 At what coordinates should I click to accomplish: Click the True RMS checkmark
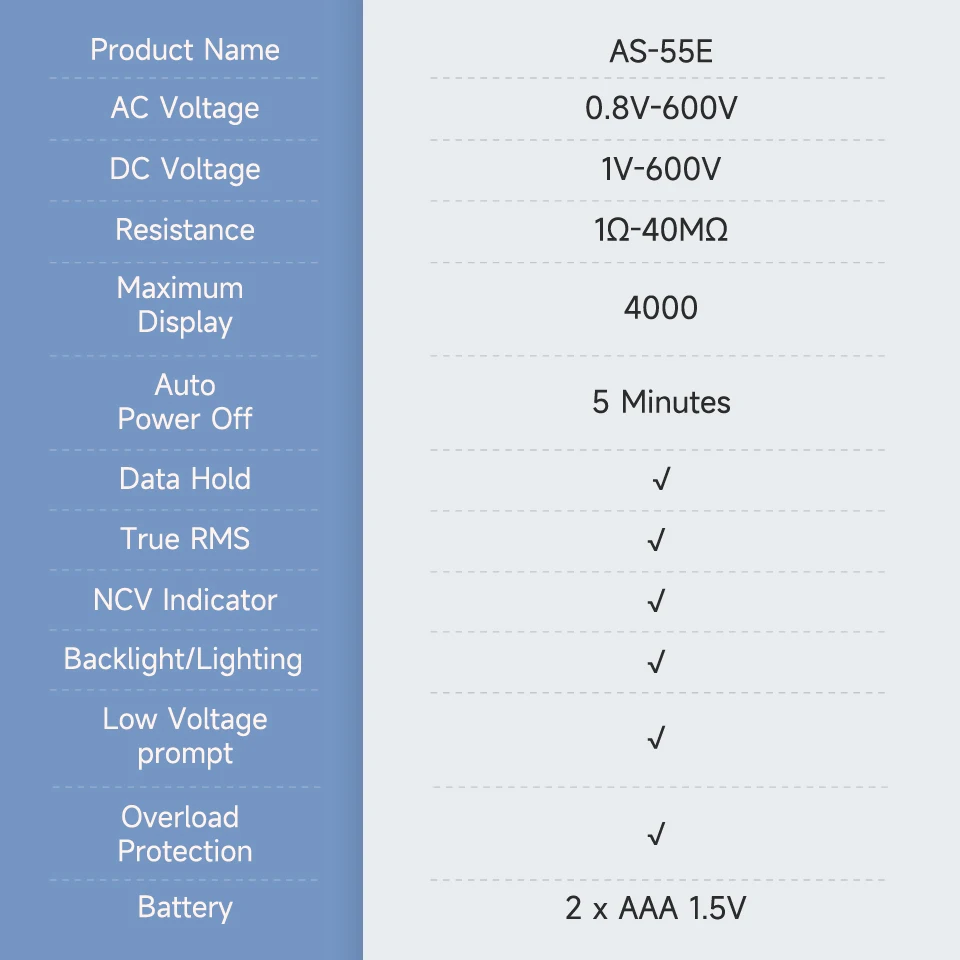pos(656,541)
